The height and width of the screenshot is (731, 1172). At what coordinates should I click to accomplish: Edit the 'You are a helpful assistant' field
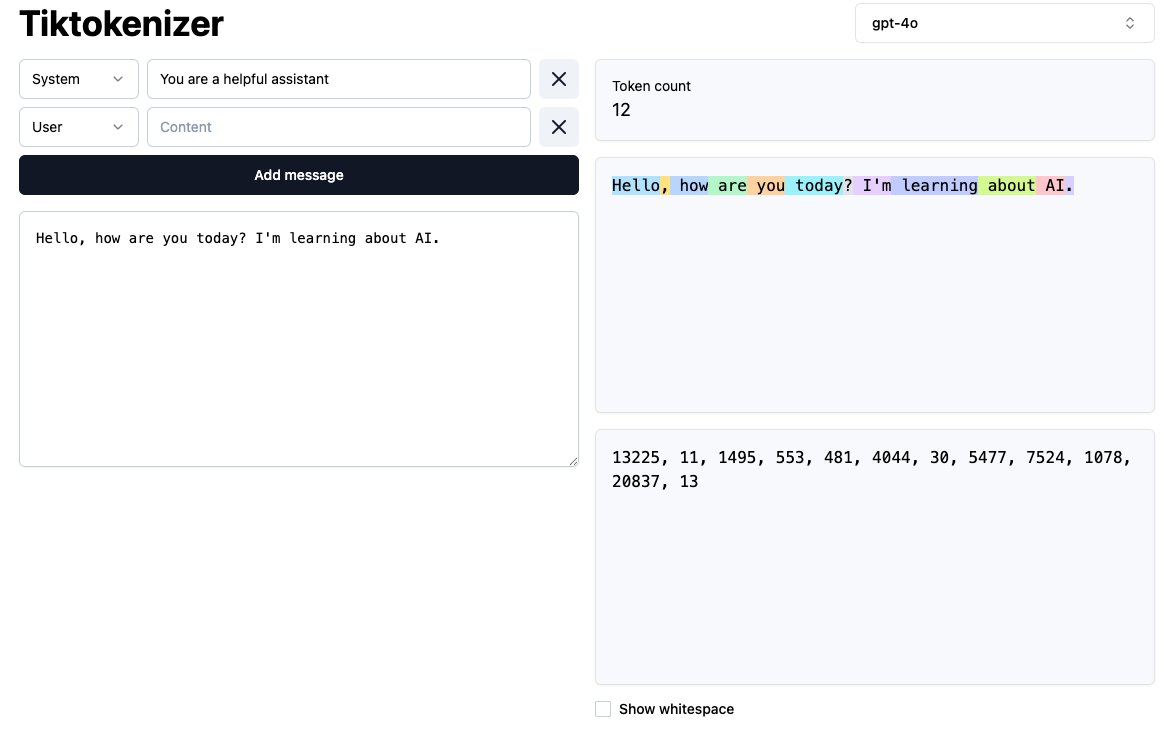pyautogui.click(x=338, y=79)
